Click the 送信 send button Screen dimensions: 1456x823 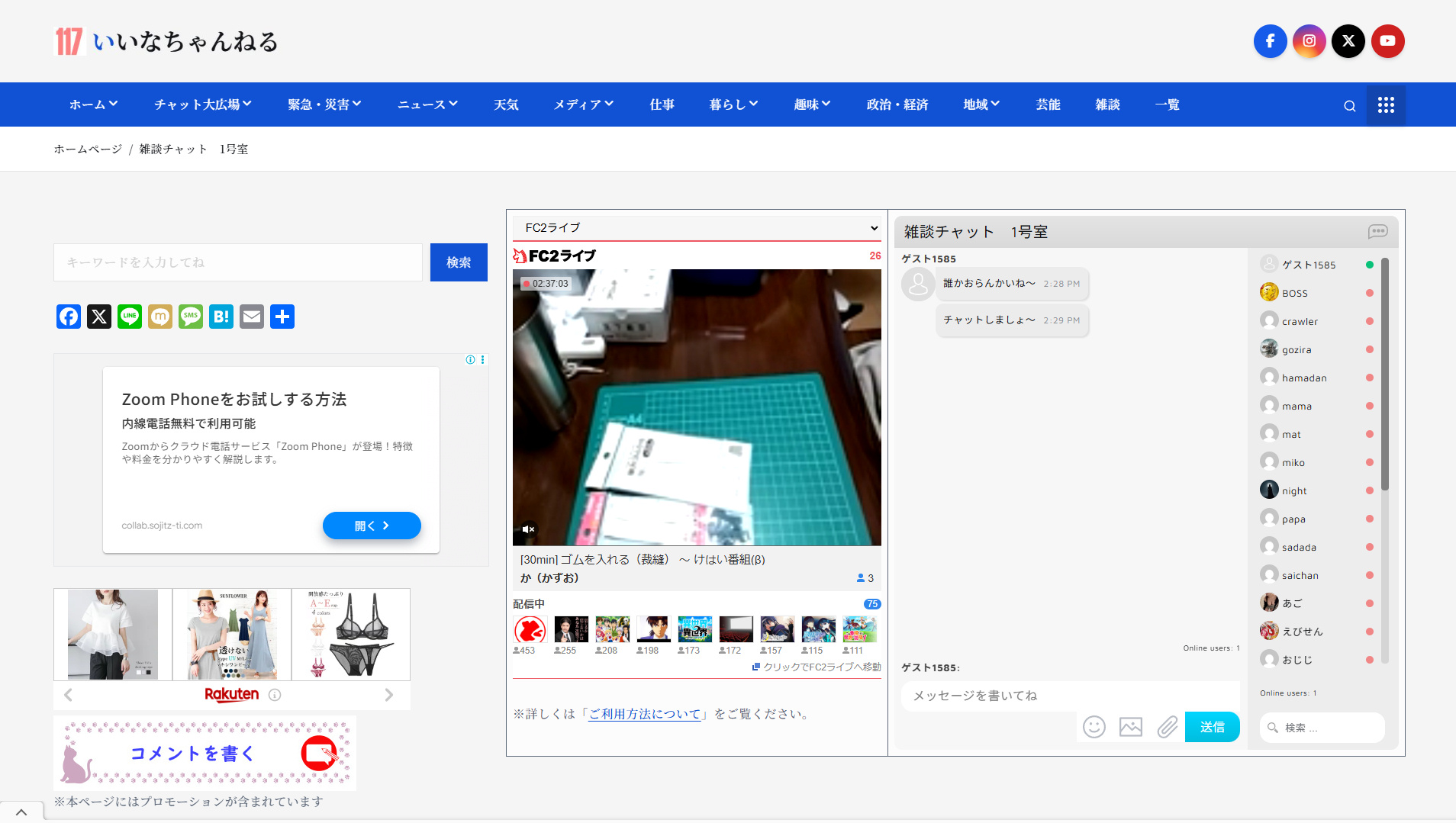click(x=1212, y=727)
